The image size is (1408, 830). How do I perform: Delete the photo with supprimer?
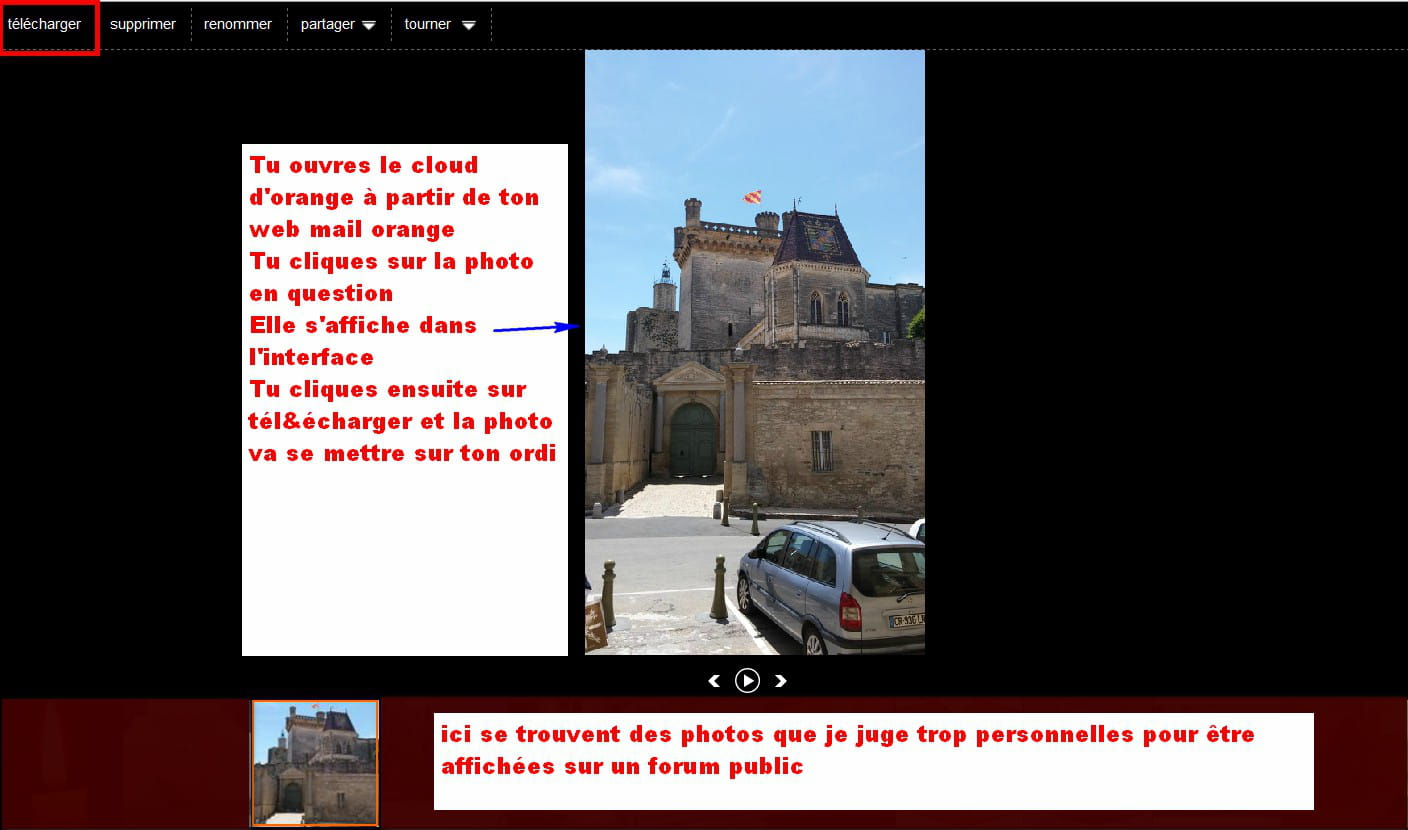(x=143, y=24)
